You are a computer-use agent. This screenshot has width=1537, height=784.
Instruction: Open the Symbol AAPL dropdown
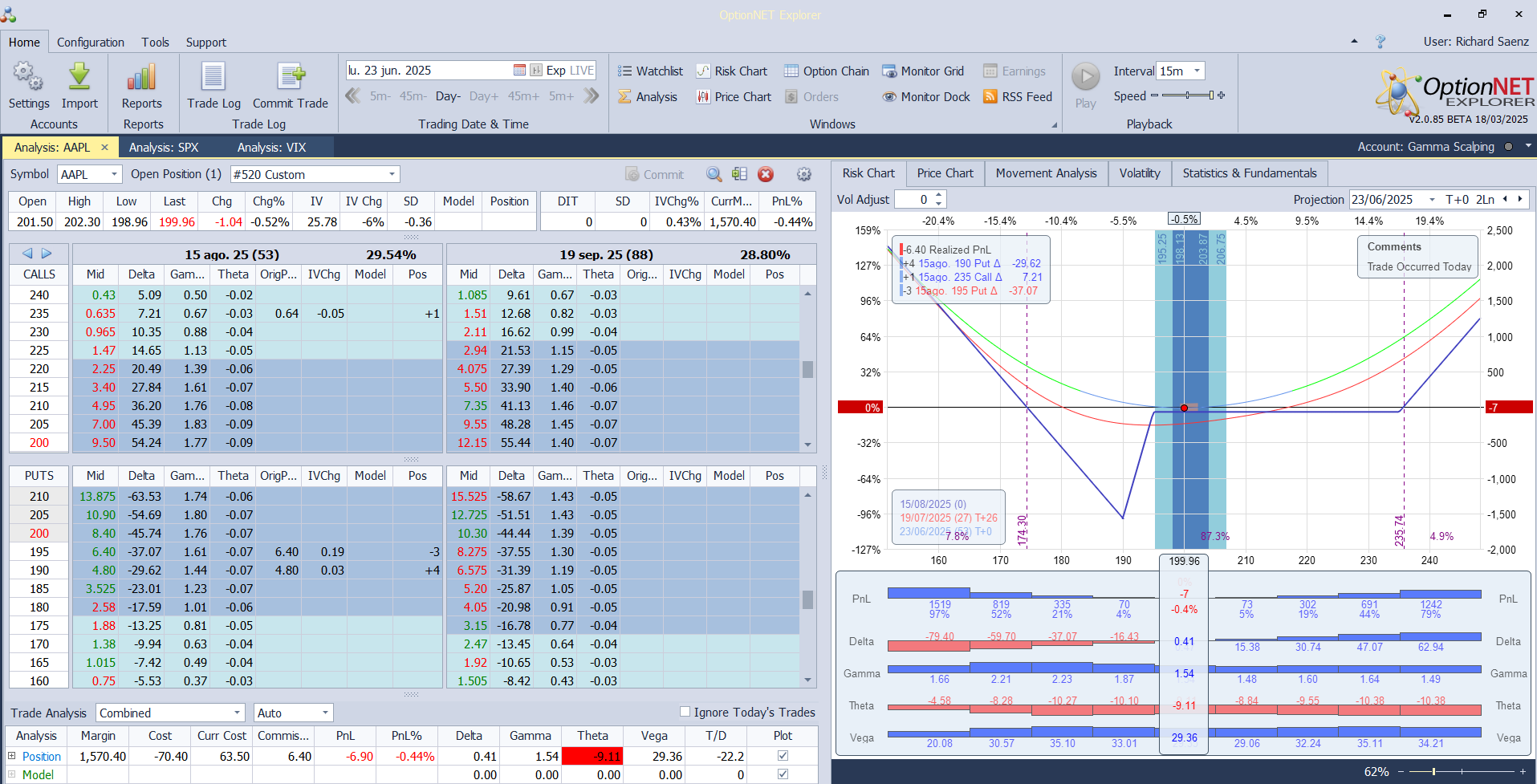coord(114,174)
